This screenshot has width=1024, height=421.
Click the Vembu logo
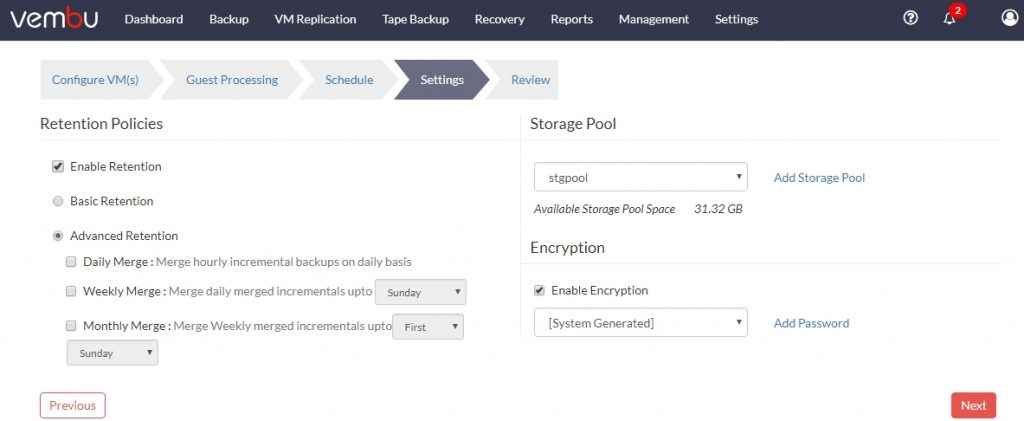click(x=54, y=18)
